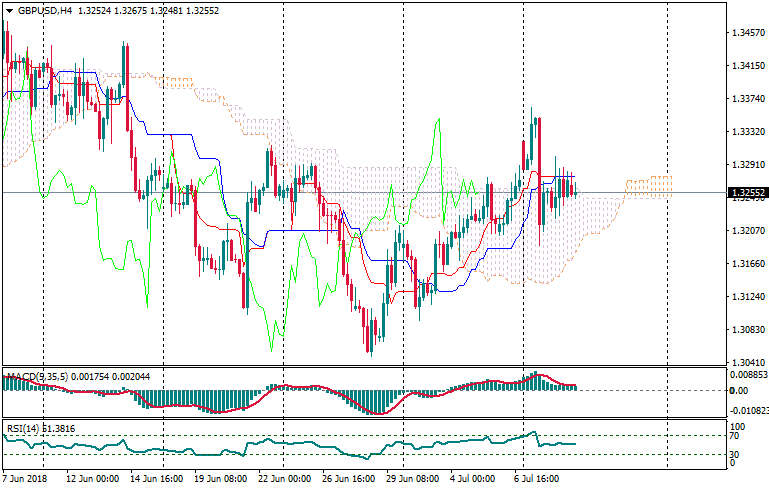
Task: Click the 6 Jul 16:00 time label
Action: (x=538, y=480)
